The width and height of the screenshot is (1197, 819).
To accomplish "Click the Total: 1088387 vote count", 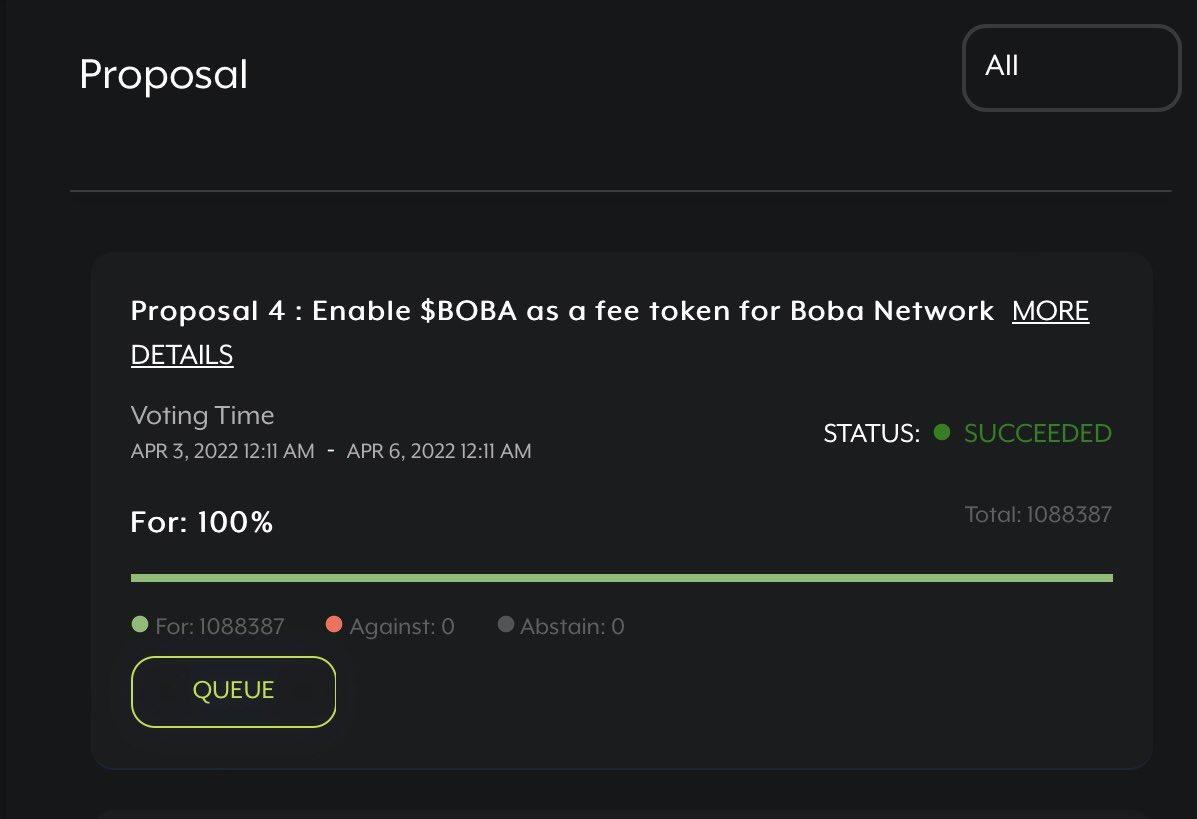I will (x=1038, y=514).
